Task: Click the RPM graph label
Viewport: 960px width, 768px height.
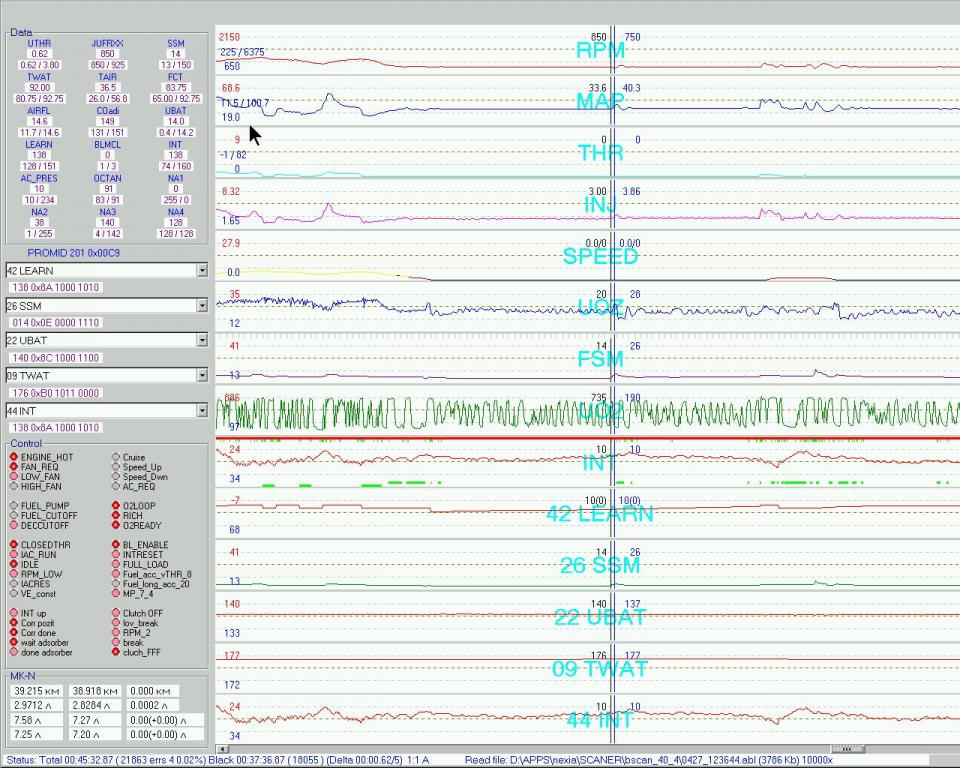Action: tap(600, 50)
